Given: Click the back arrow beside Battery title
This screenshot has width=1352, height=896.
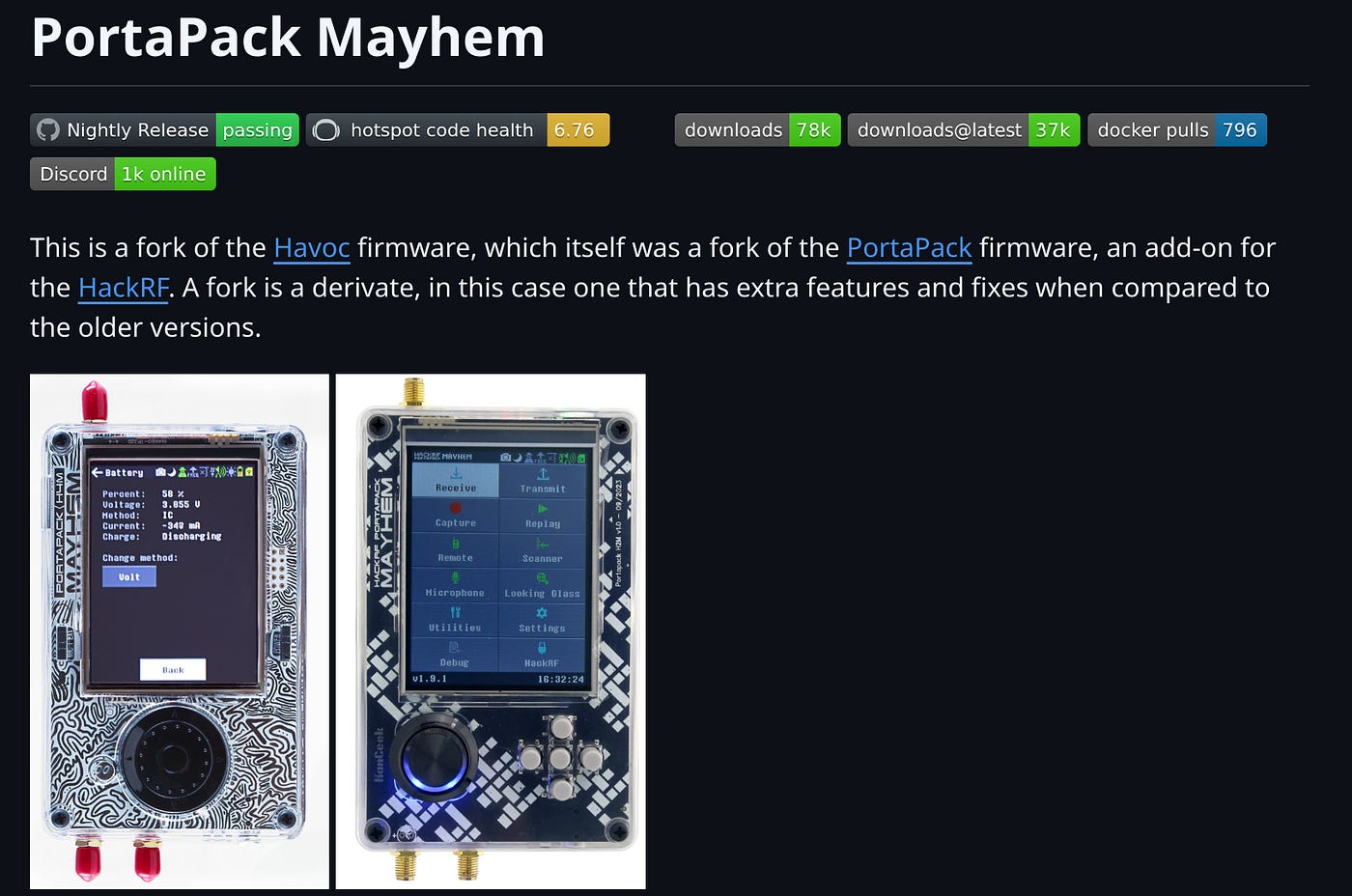Looking at the screenshot, I should coord(97,472).
